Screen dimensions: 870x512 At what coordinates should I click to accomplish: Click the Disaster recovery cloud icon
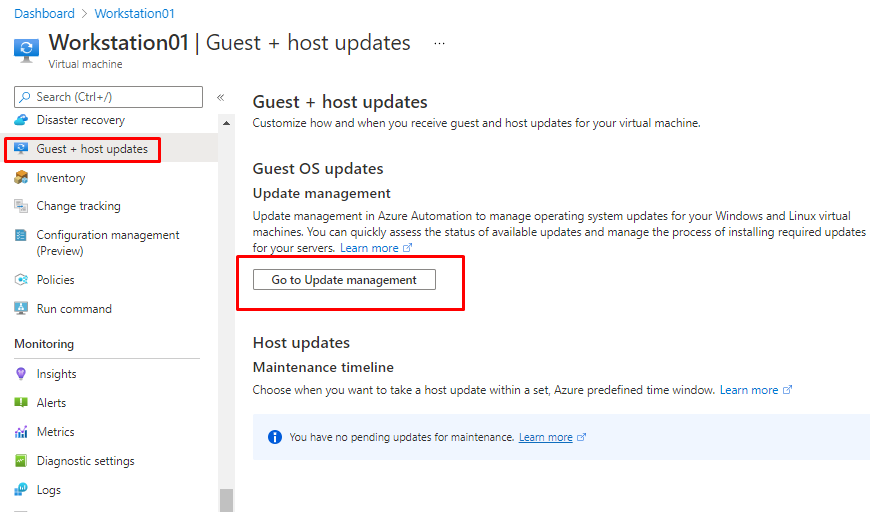click(21, 120)
